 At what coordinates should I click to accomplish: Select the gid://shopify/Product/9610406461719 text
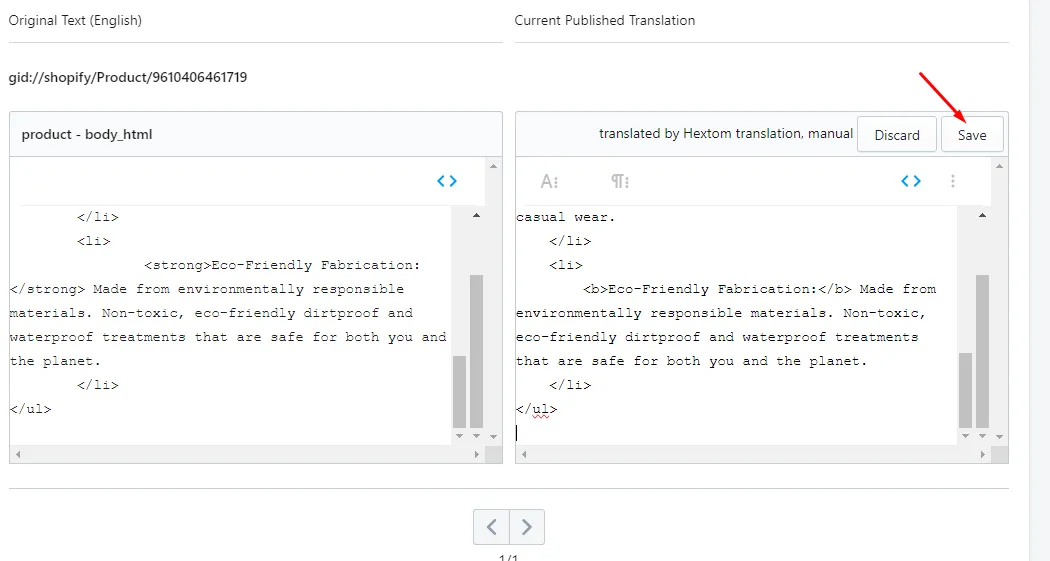(128, 77)
